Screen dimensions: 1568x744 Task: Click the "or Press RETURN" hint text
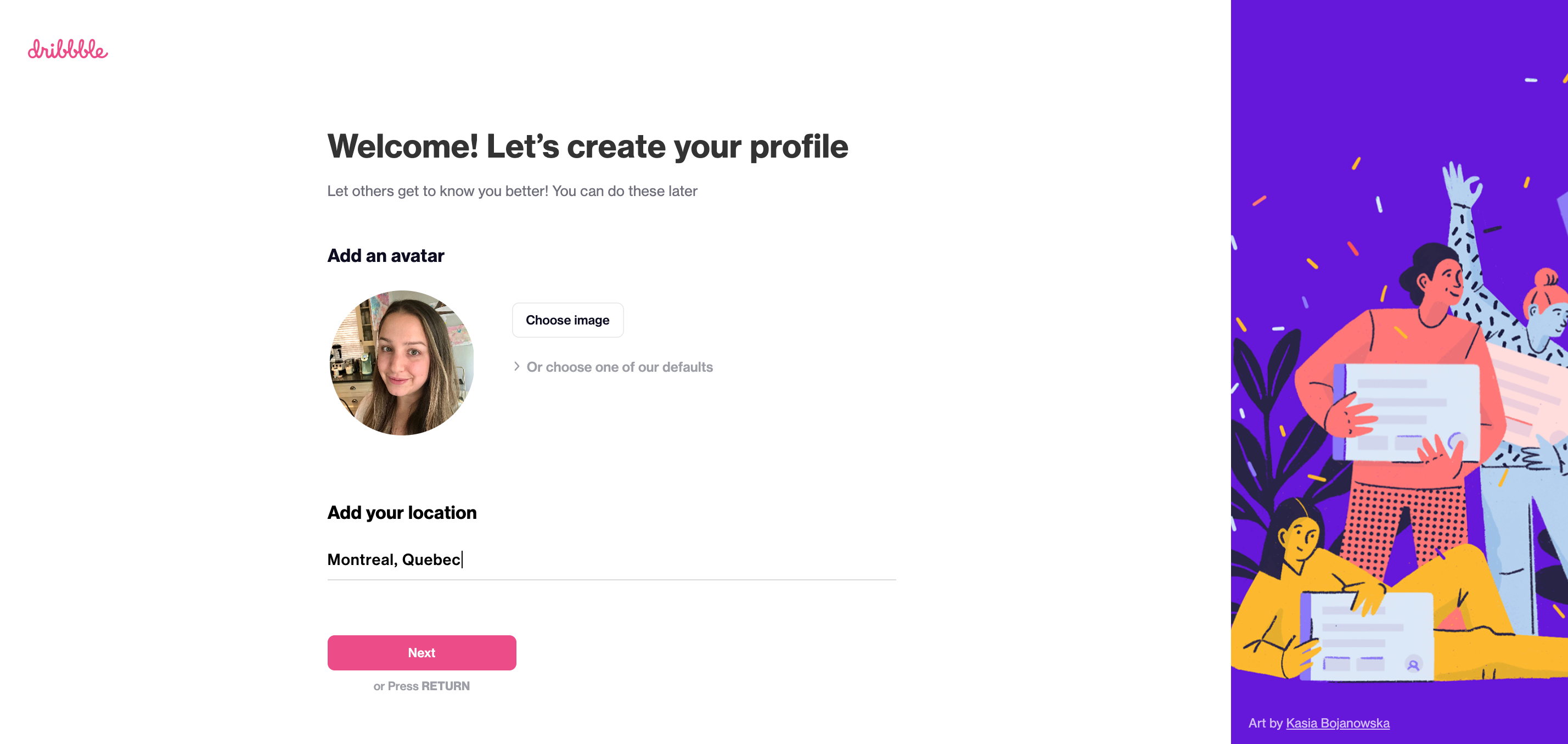pyautogui.click(x=421, y=686)
